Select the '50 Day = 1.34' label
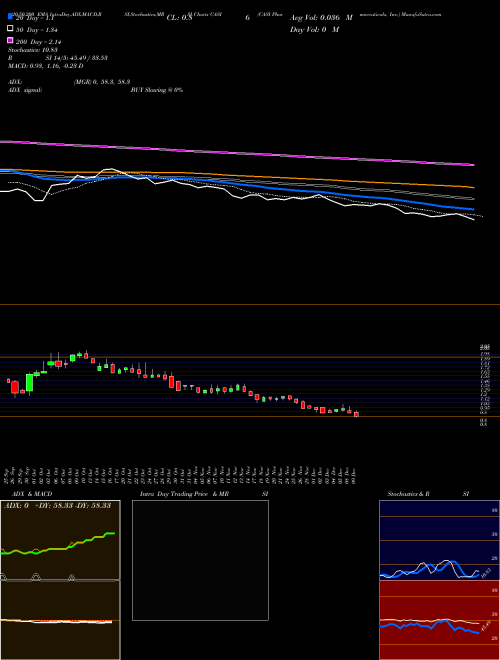 point(37,30)
